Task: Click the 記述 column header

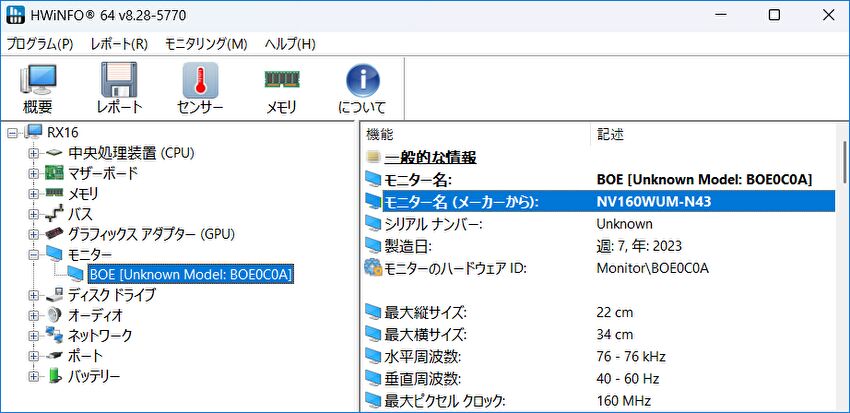Action: pos(714,134)
